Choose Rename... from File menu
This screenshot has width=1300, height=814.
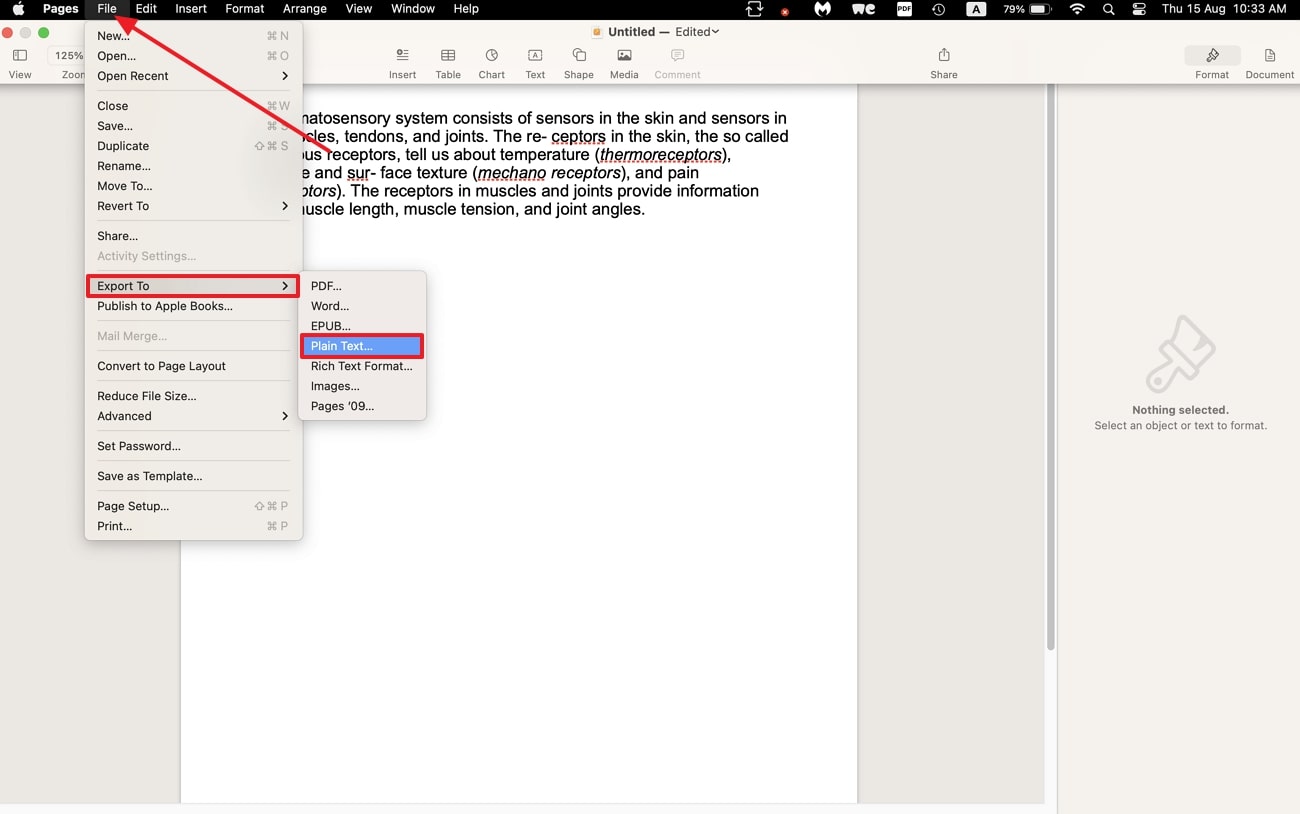pos(193,166)
